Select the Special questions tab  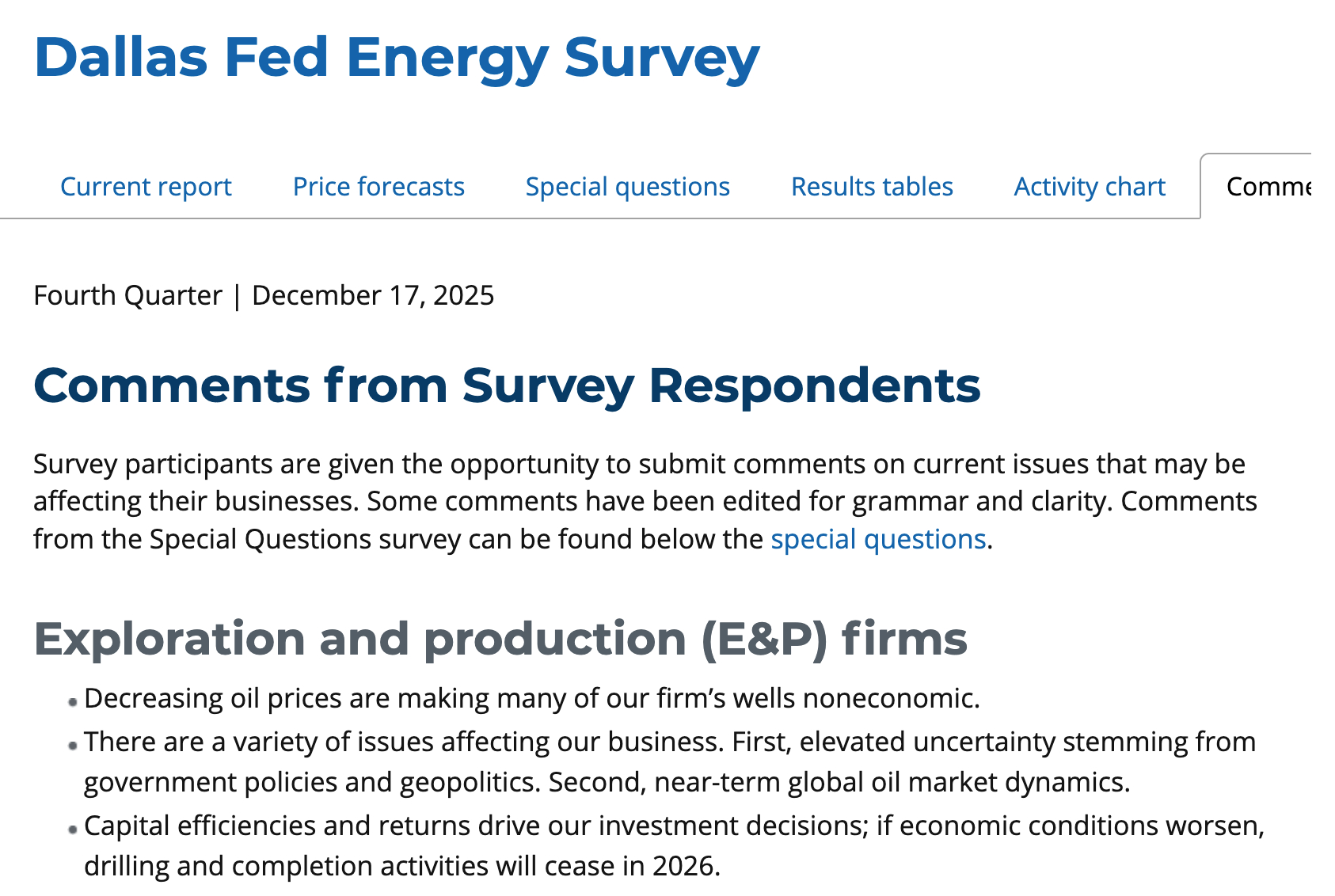pos(627,187)
